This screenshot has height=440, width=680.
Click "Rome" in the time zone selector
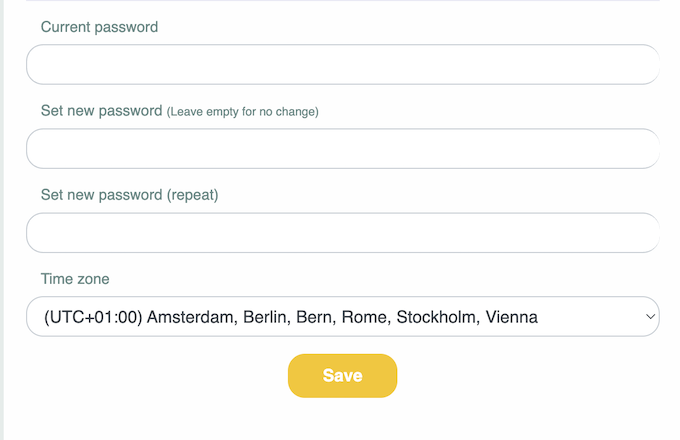[364, 318]
